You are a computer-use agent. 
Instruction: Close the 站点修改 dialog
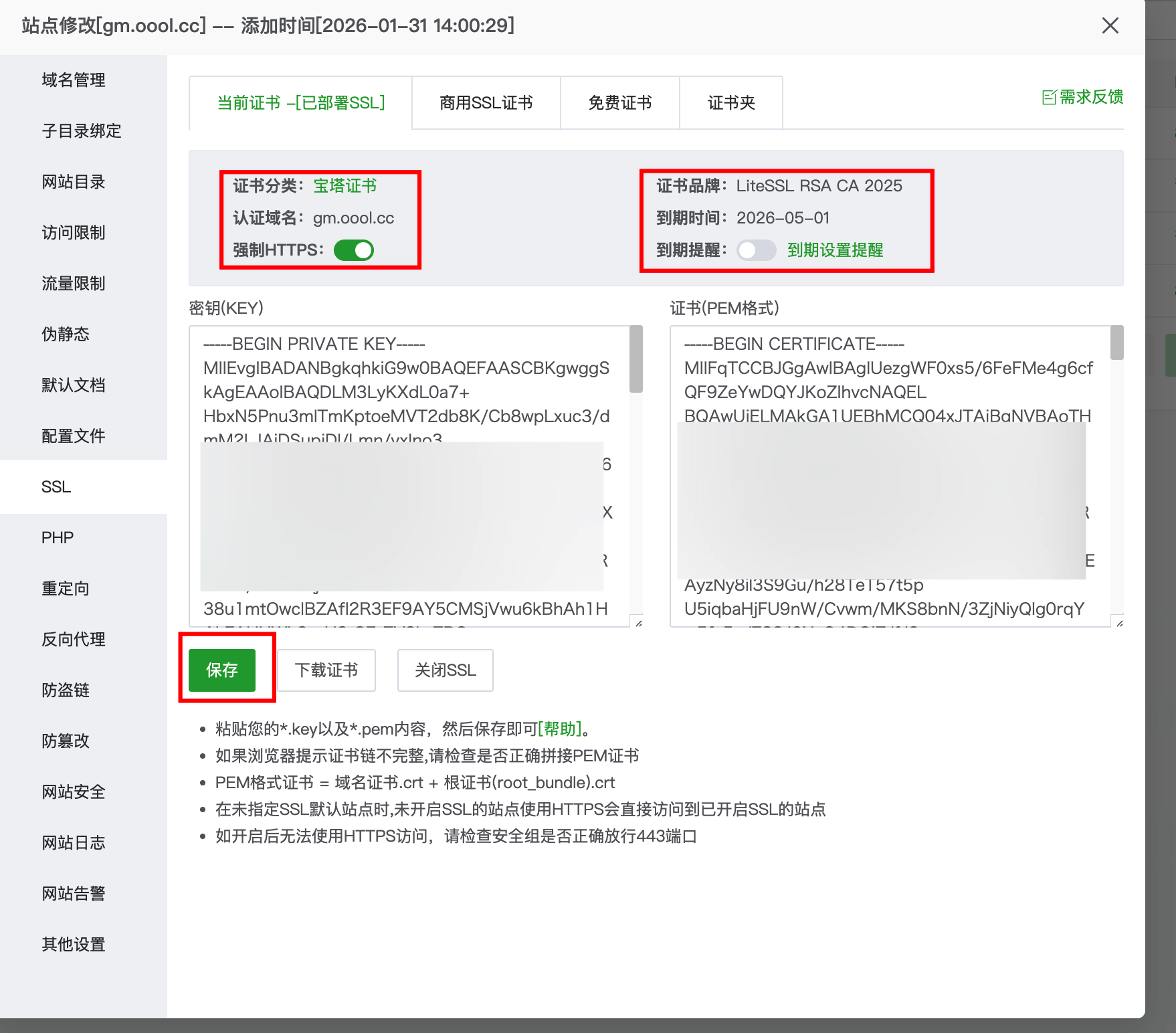pos(1110,26)
